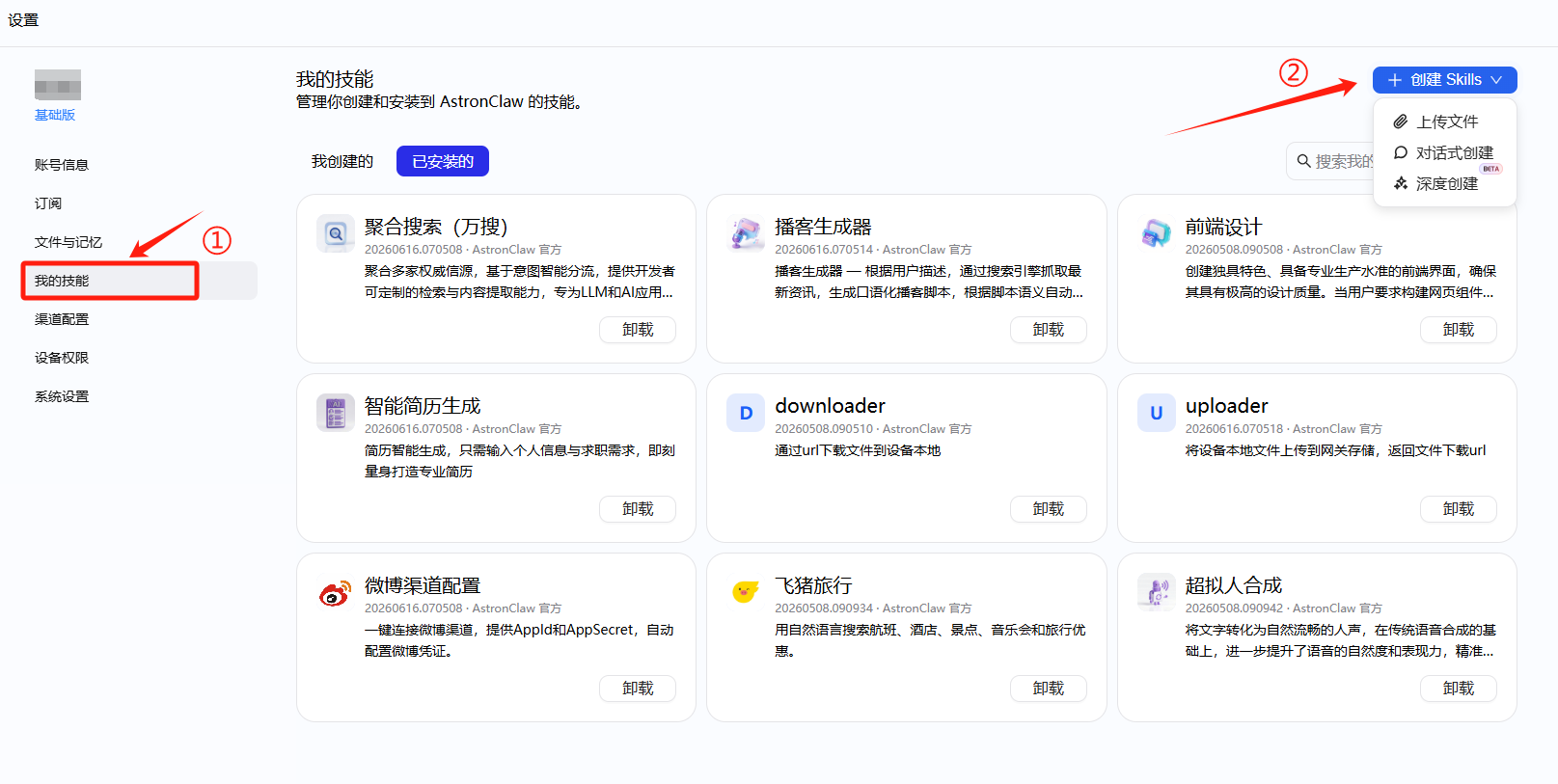This screenshot has width=1558, height=784.
Task: Switch to the 我创建的 tab
Action: [342, 161]
